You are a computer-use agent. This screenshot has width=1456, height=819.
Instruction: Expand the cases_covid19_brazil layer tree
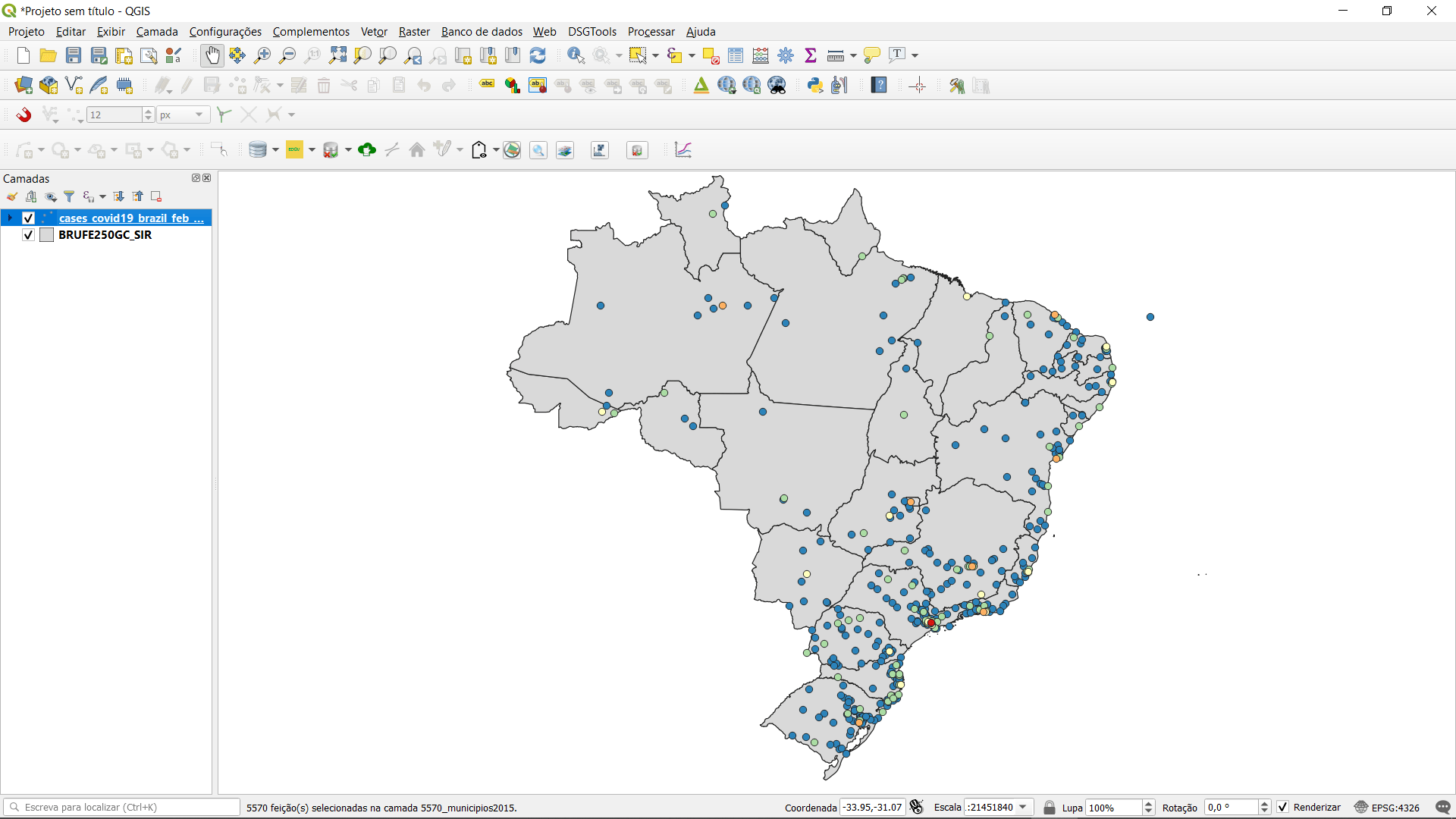(10, 218)
